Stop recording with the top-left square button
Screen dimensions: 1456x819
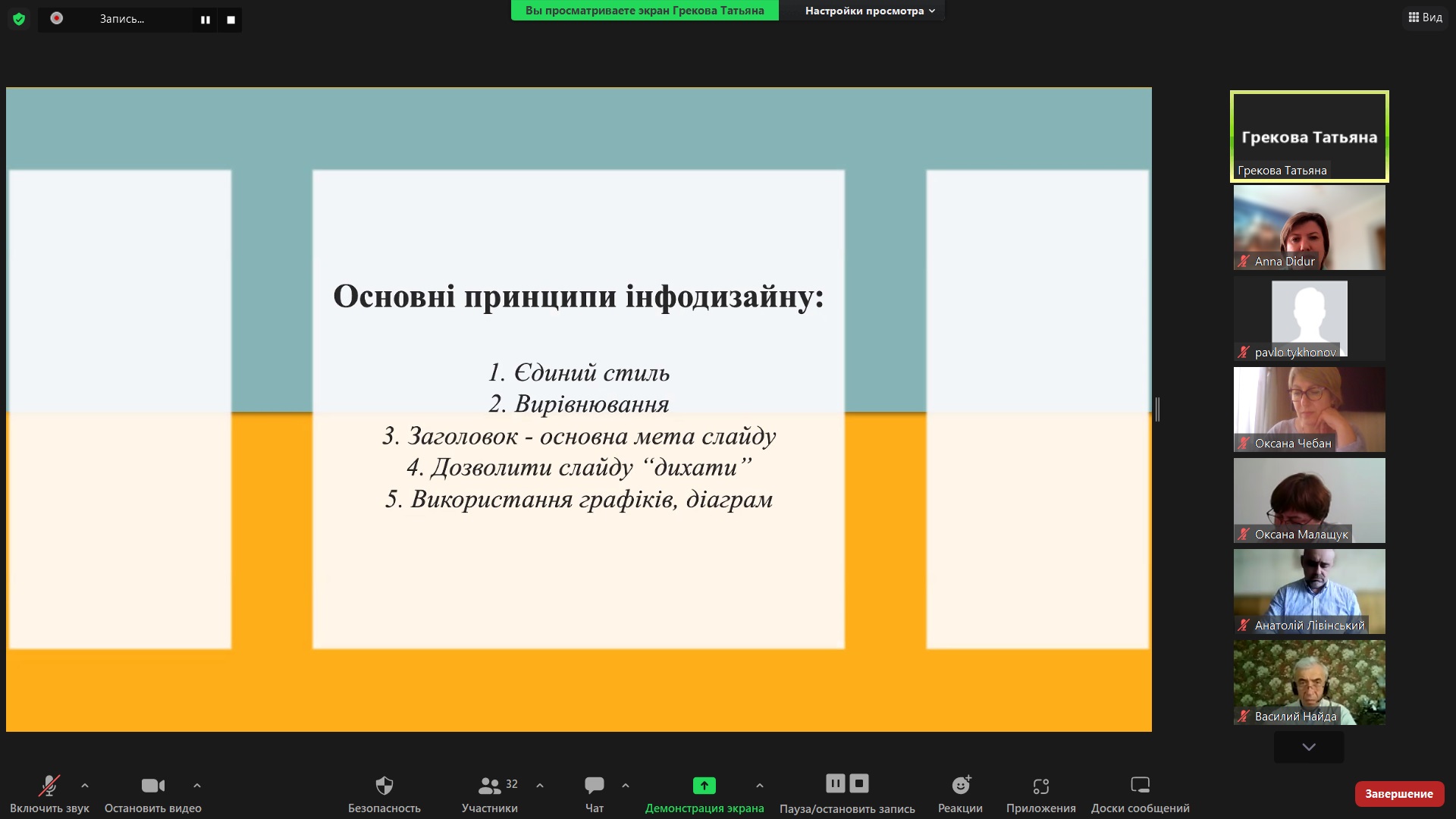click(231, 20)
